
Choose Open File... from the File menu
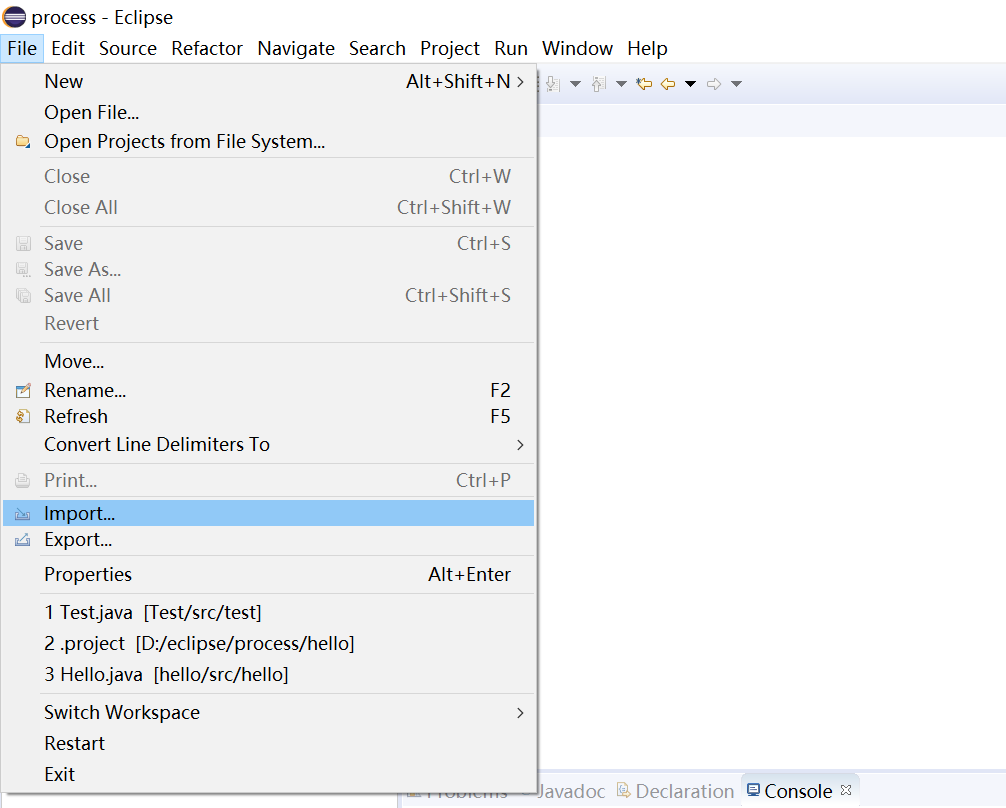point(268,112)
